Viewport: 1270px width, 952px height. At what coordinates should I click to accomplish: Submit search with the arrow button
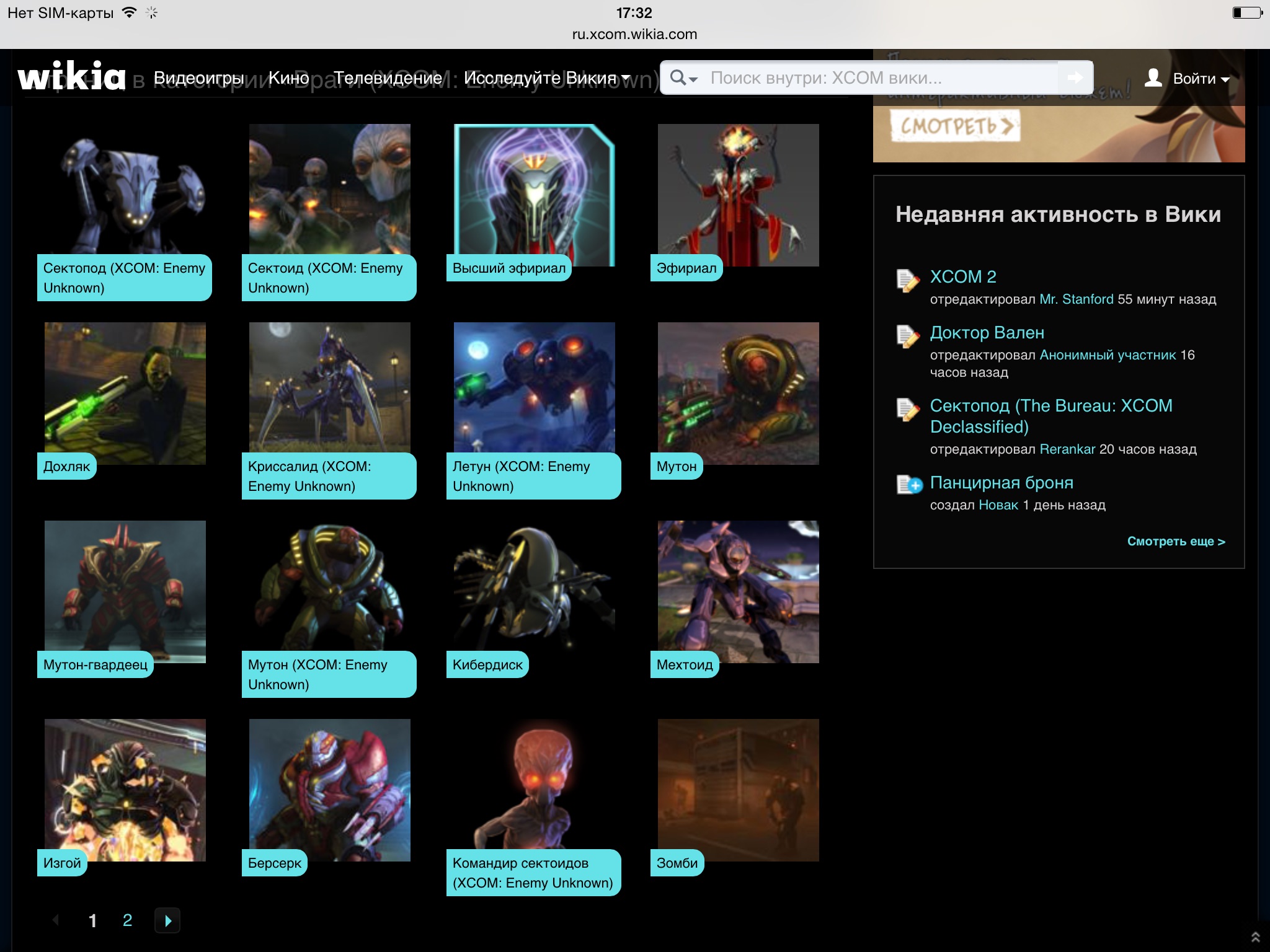pyautogui.click(x=1075, y=77)
